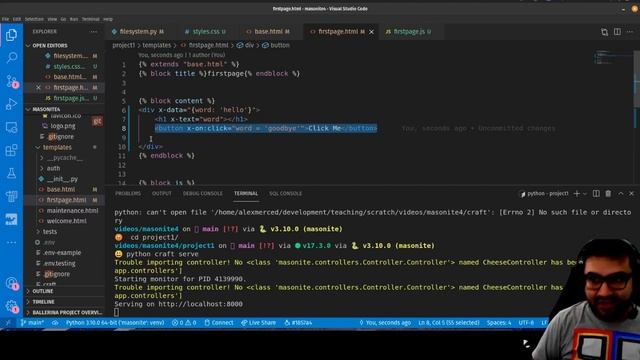The width and height of the screenshot is (640, 360).
Task: Click errors and warnings count in status bar
Action: click(x=184, y=322)
